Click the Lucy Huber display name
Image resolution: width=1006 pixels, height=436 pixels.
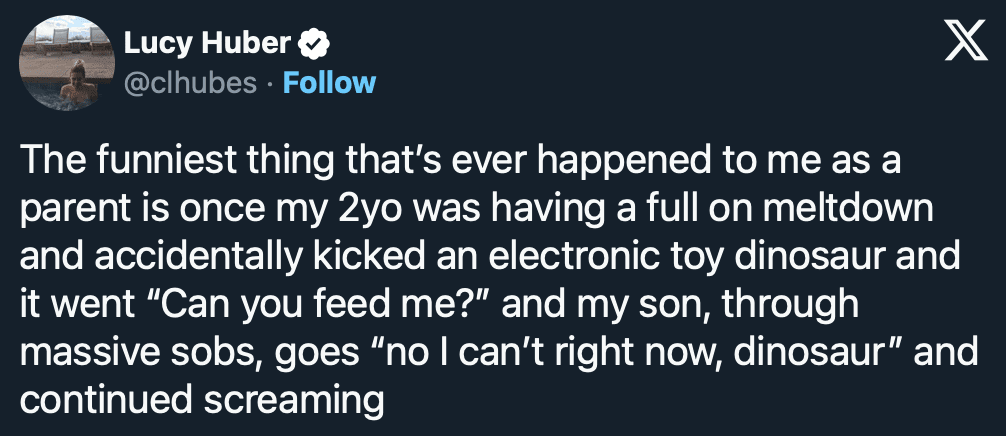(207, 44)
